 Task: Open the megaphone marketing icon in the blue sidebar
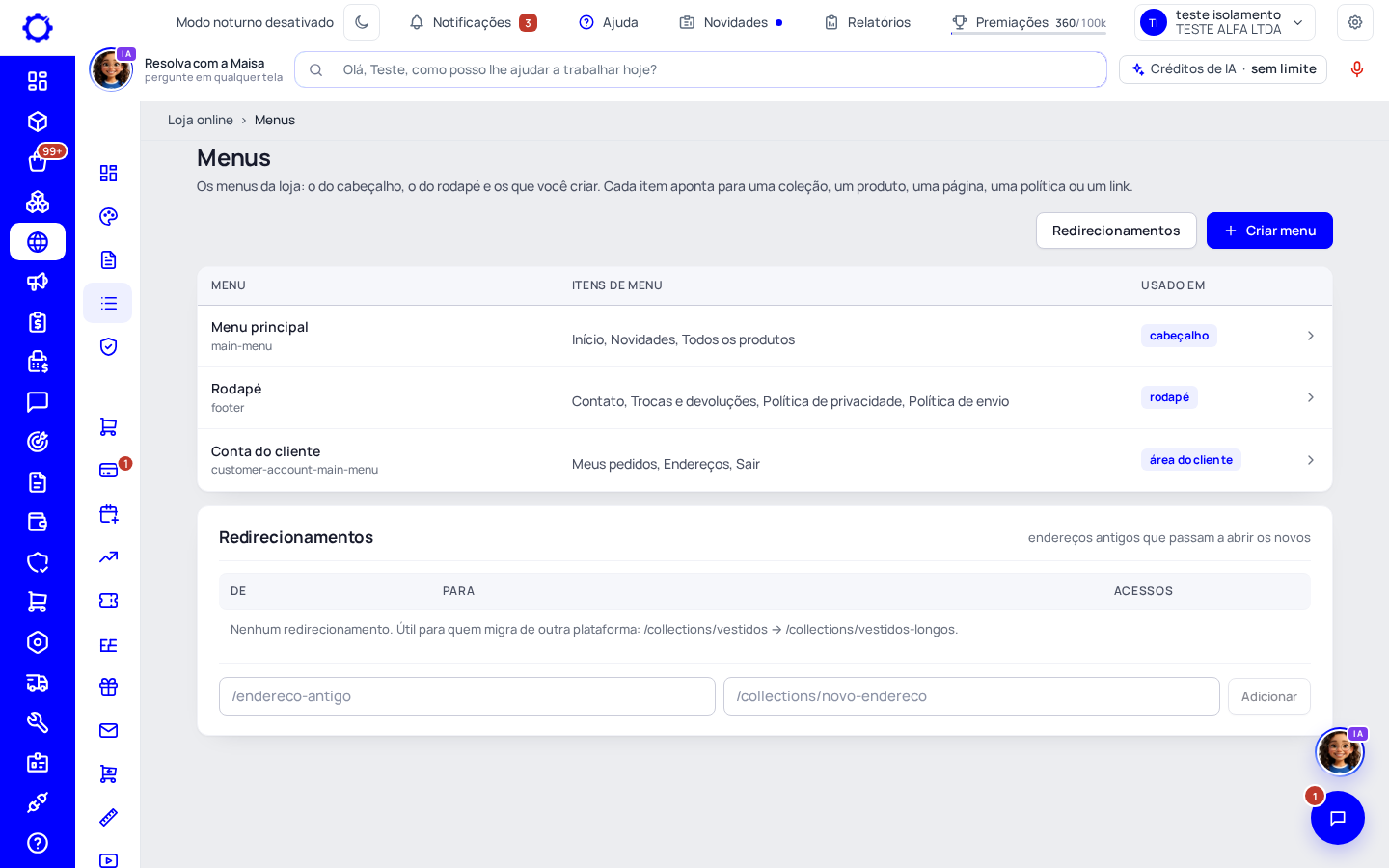pos(38,282)
